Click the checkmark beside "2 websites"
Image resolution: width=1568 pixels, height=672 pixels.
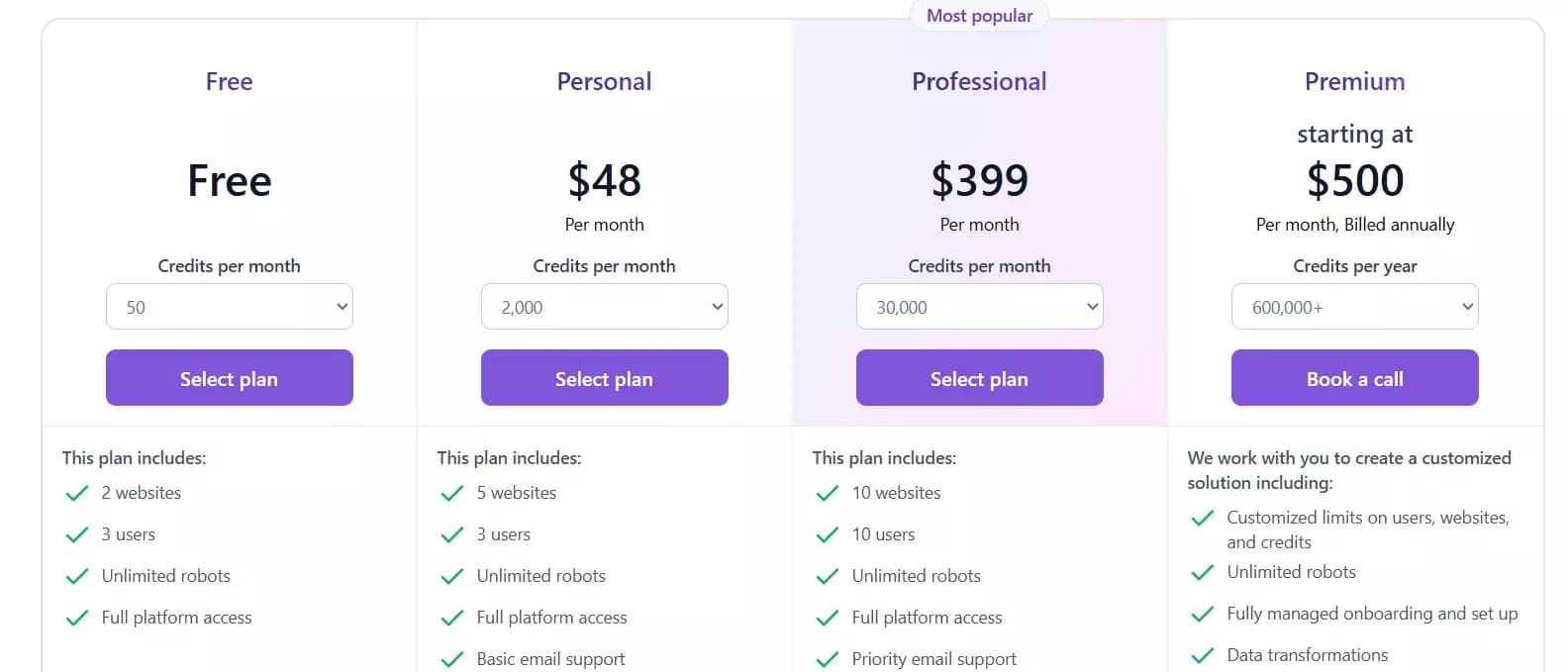click(76, 492)
